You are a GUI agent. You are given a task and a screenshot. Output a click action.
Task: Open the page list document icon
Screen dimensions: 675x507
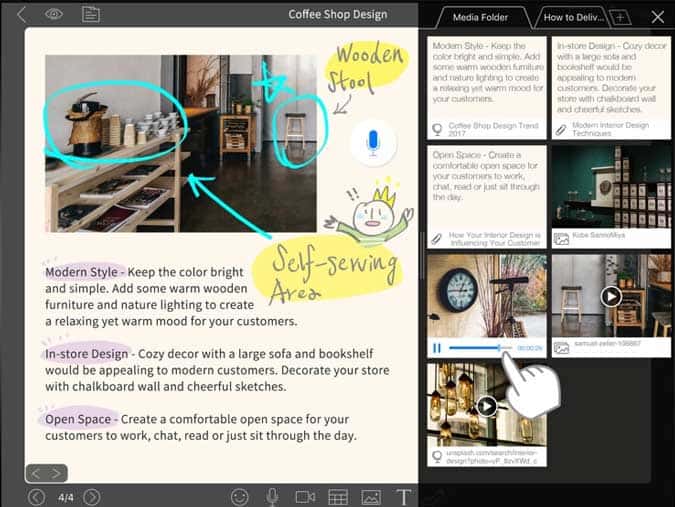(91, 14)
